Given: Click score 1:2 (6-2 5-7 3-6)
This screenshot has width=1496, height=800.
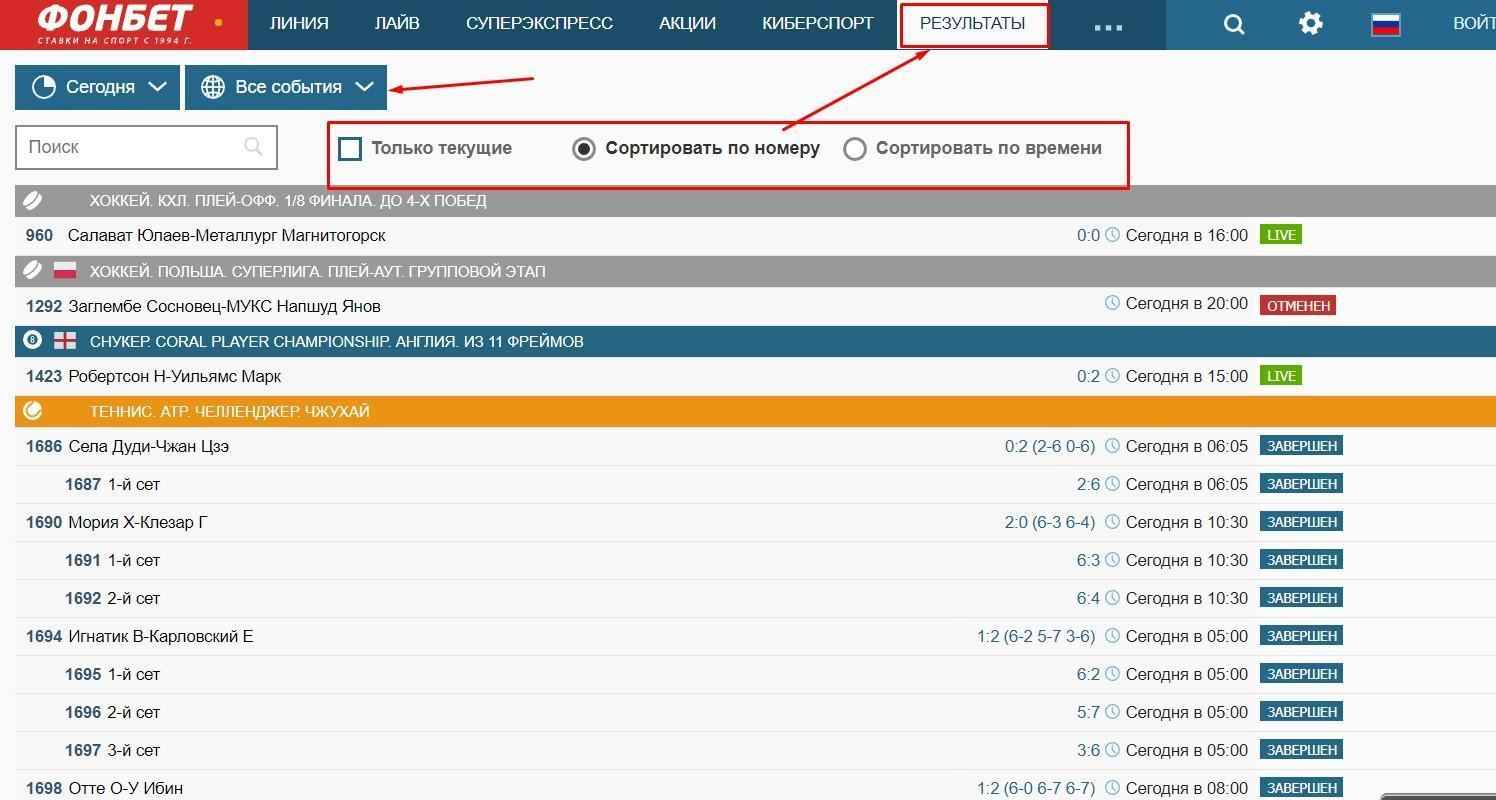Looking at the screenshot, I should click(1036, 636).
